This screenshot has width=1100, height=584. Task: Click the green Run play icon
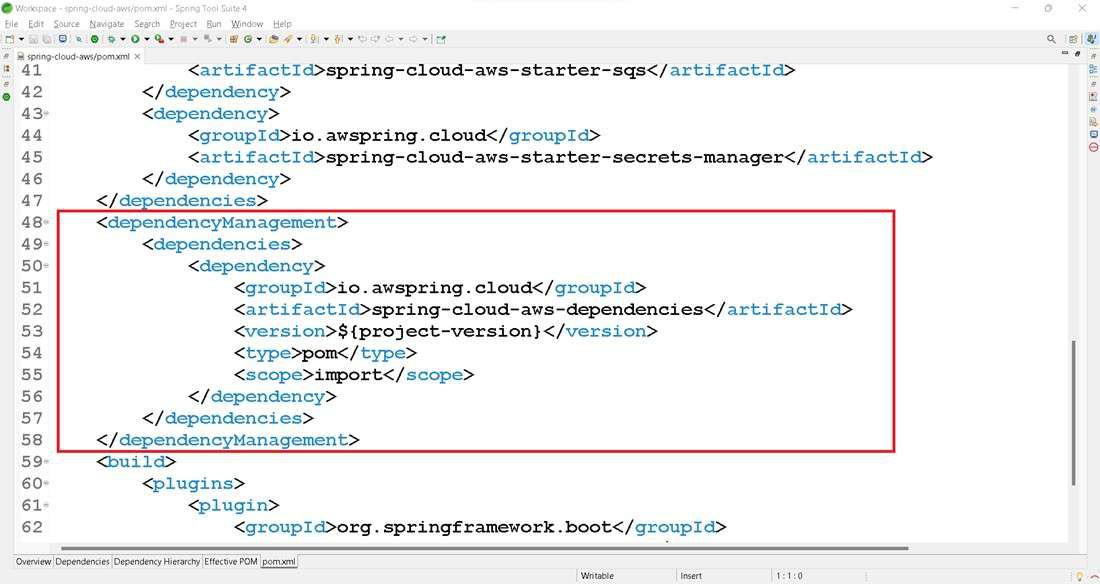[135, 39]
